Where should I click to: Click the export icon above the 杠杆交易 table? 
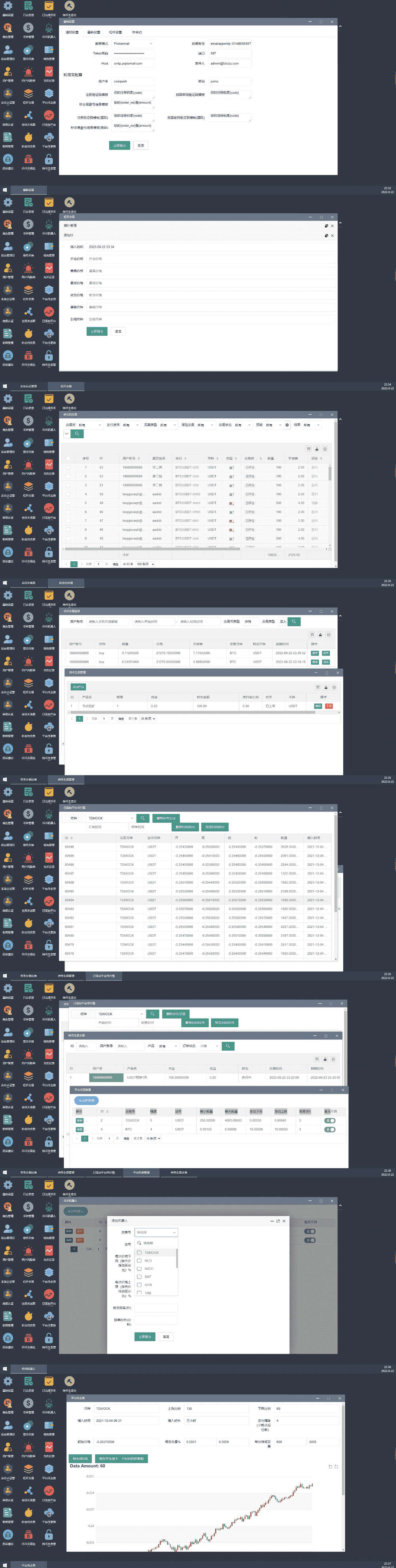(x=317, y=449)
